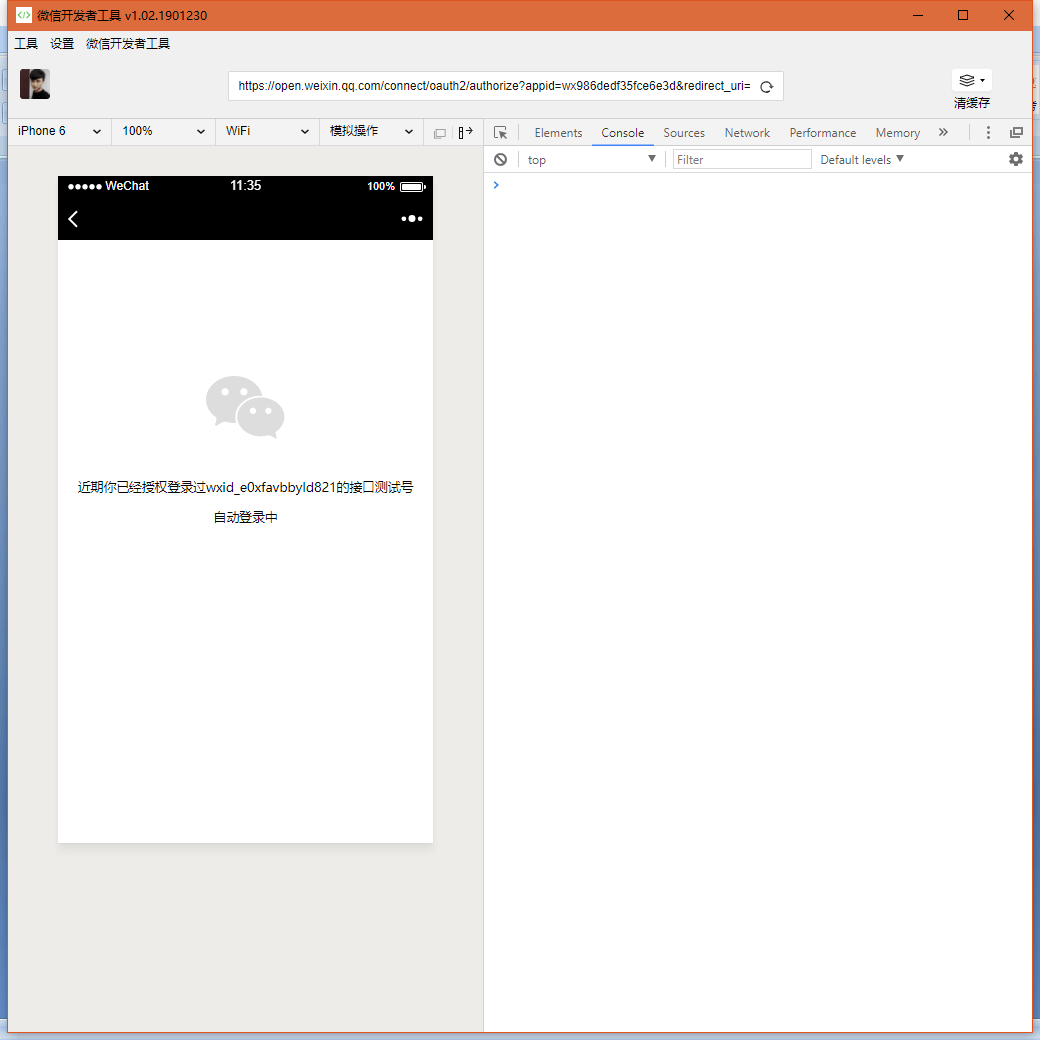Click the 11:35 time in the status bar

click(x=245, y=186)
